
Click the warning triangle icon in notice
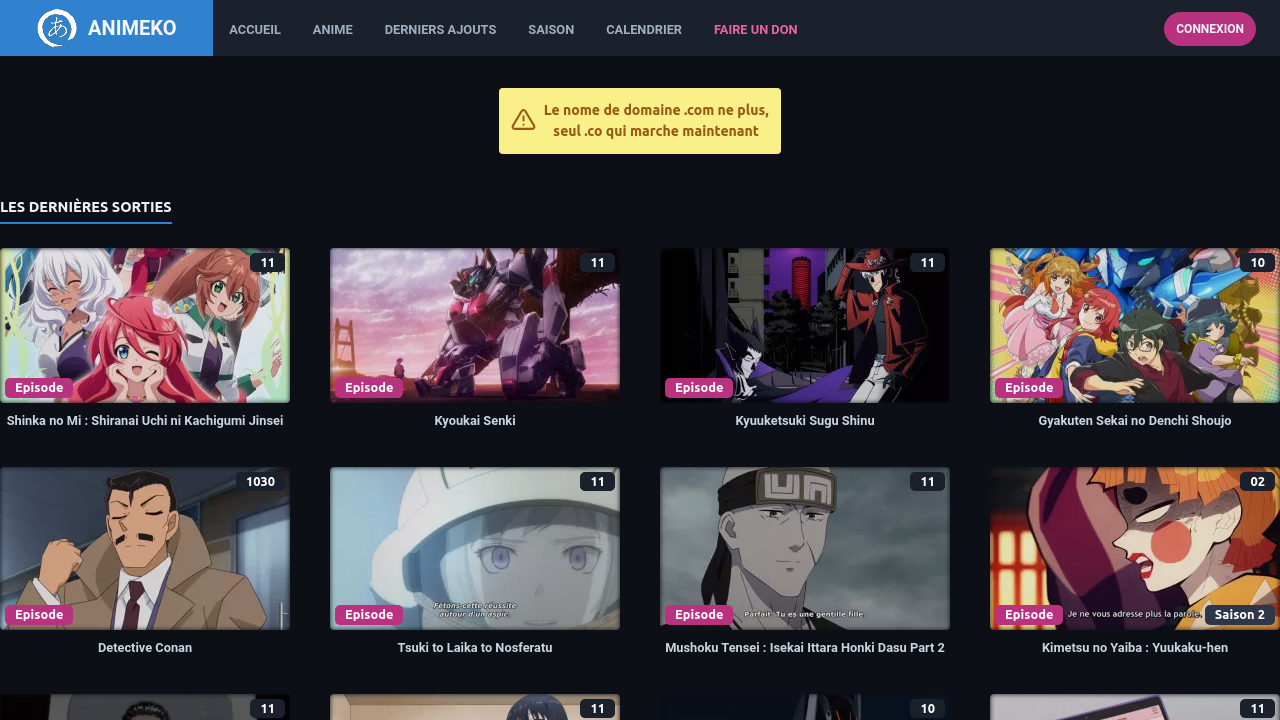[x=523, y=120]
